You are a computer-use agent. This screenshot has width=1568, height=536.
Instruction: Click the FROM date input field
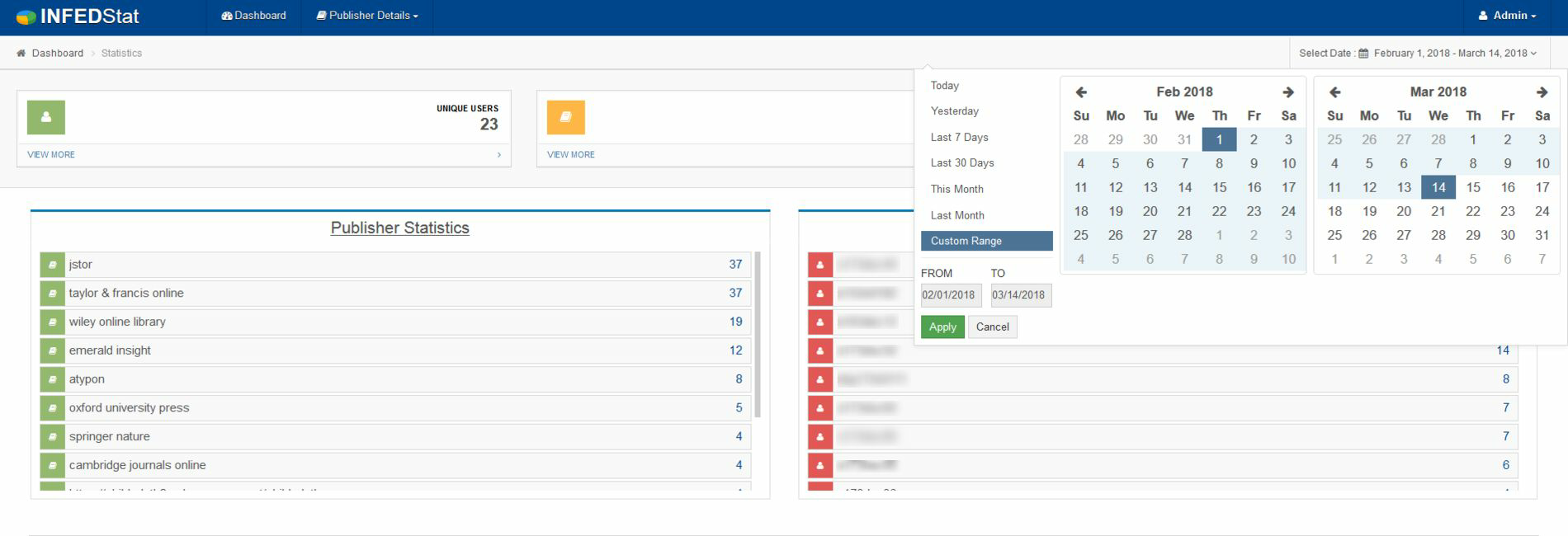click(950, 295)
